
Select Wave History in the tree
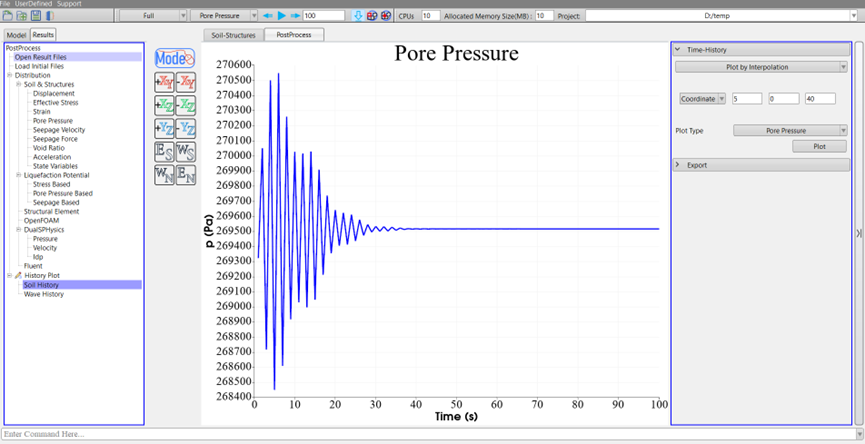(x=44, y=294)
